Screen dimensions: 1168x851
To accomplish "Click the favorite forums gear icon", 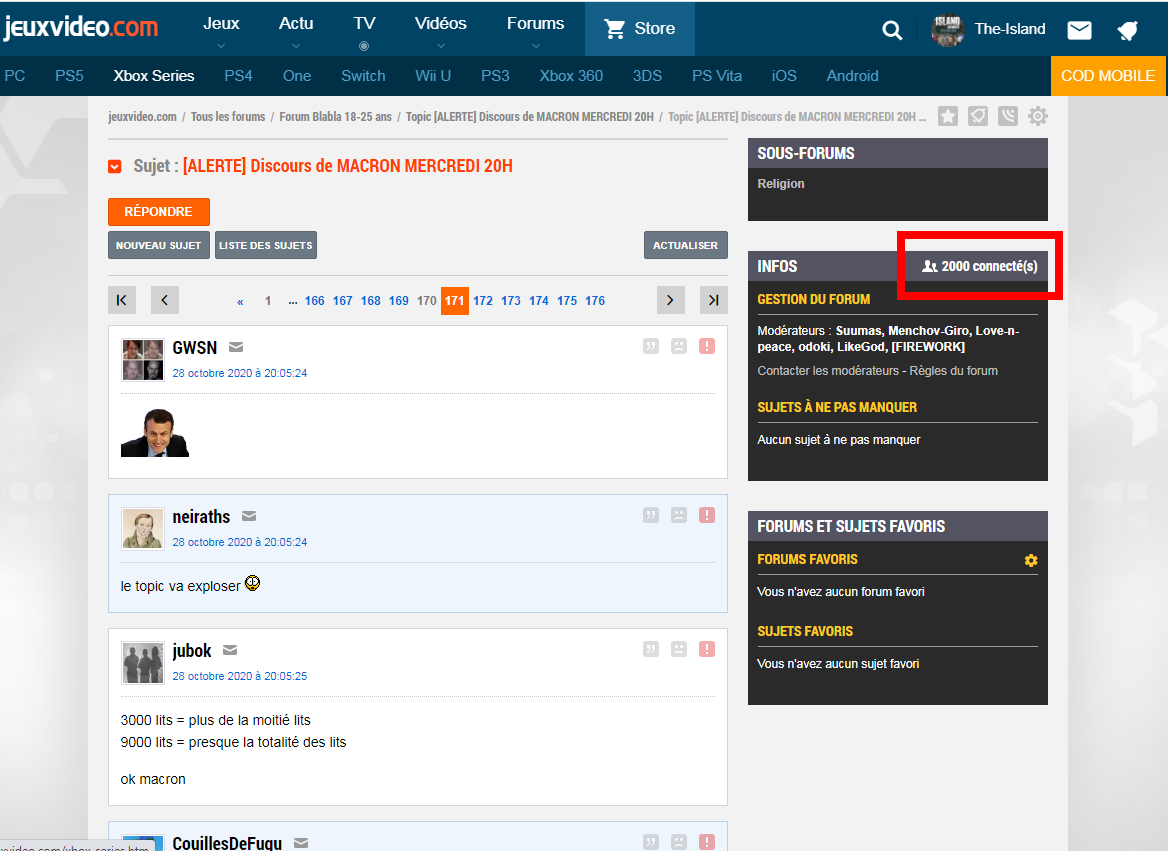I will (1031, 561).
